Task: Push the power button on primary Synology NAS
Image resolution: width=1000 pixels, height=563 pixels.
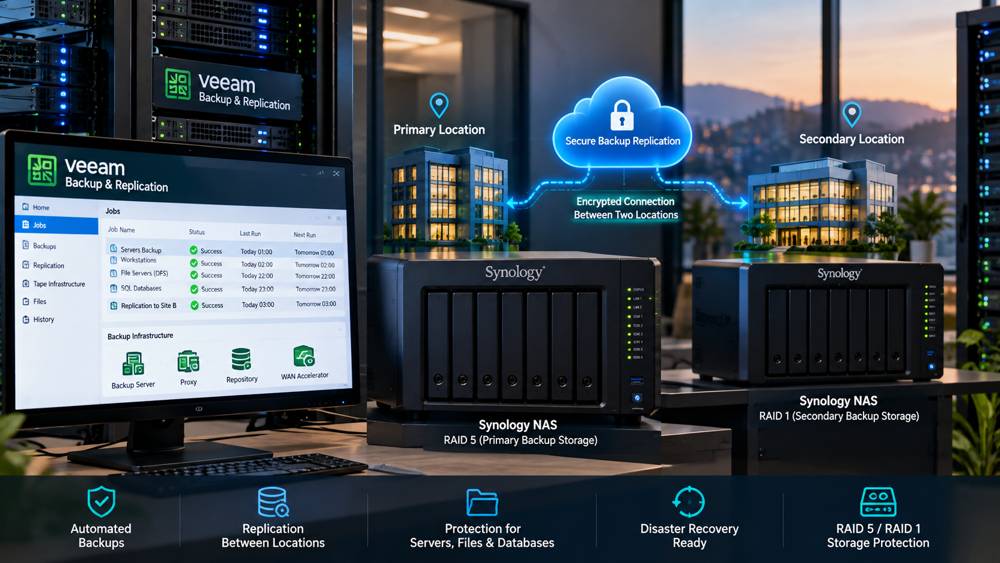Action: [637, 398]
